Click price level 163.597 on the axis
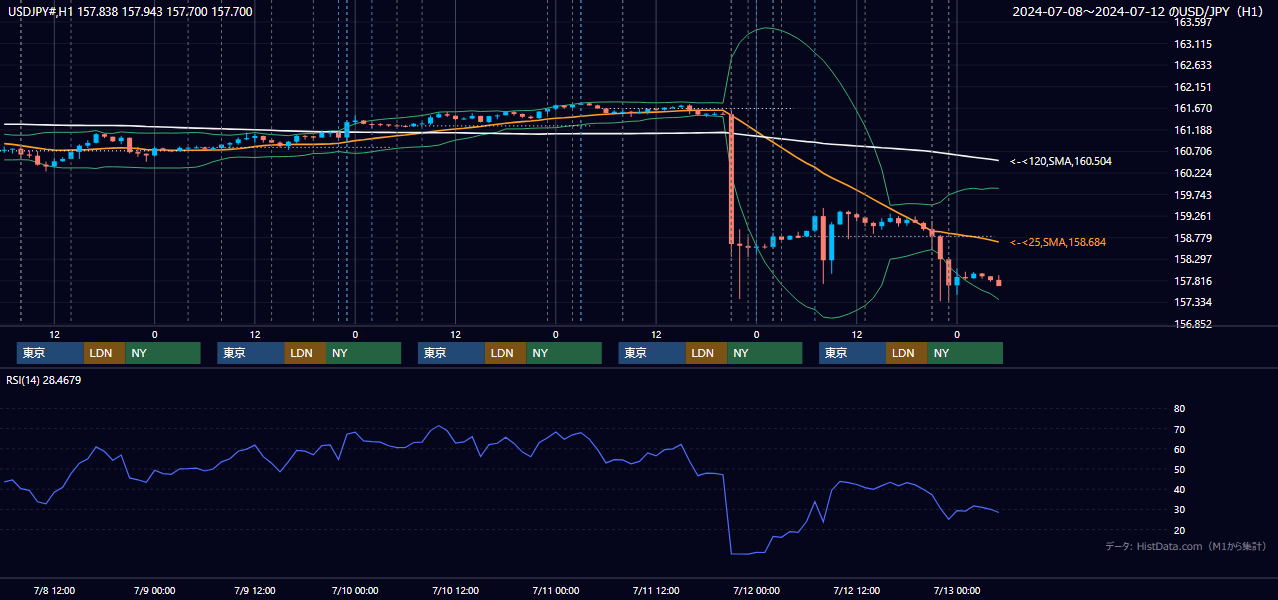 [1193, 22]
